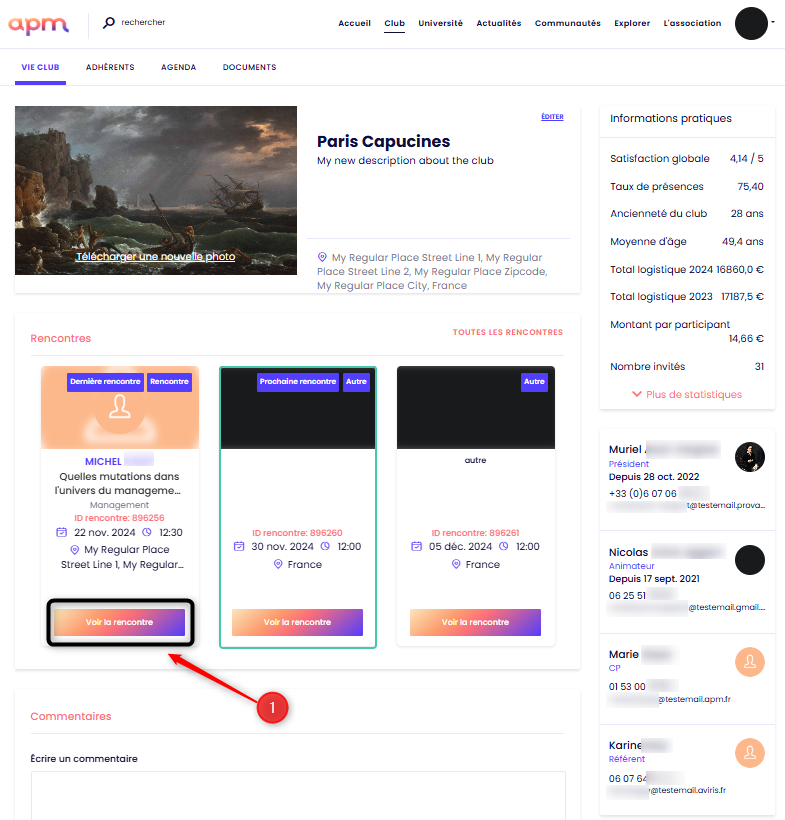This screenshot has height=820, width=785.
Task: Open Communautés menu item
Action: pyautogui.click(x=567, y=23)
